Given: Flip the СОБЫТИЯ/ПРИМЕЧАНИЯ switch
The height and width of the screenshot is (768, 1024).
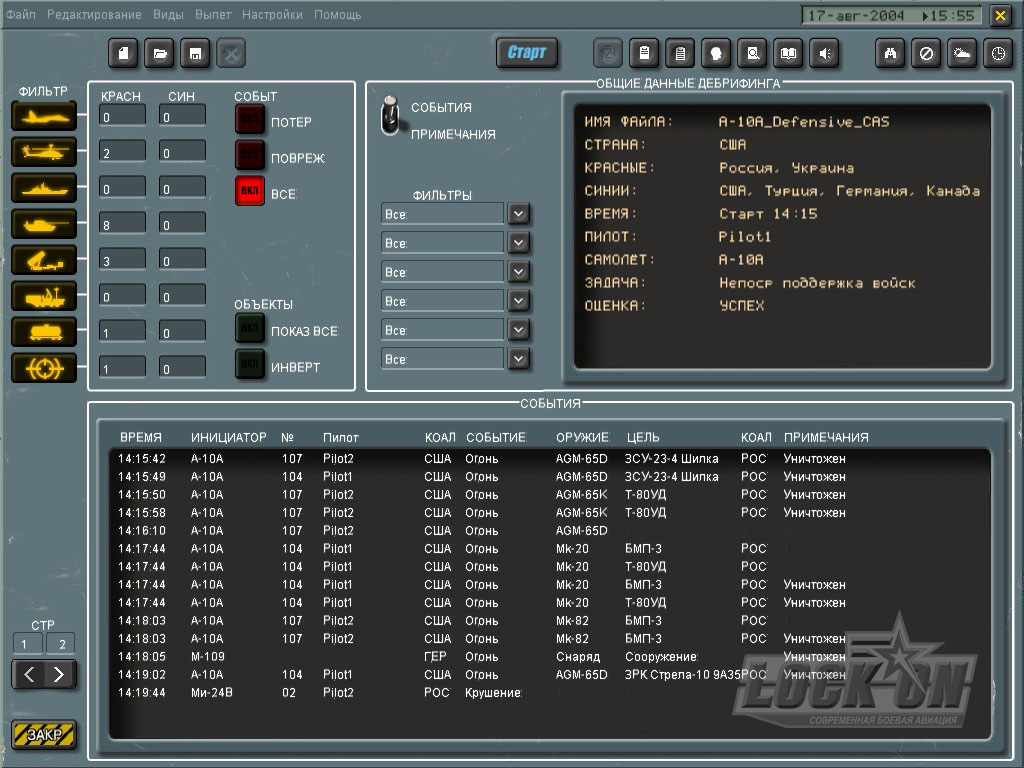Looking at the screenshot, I should (x=391, y=119).
